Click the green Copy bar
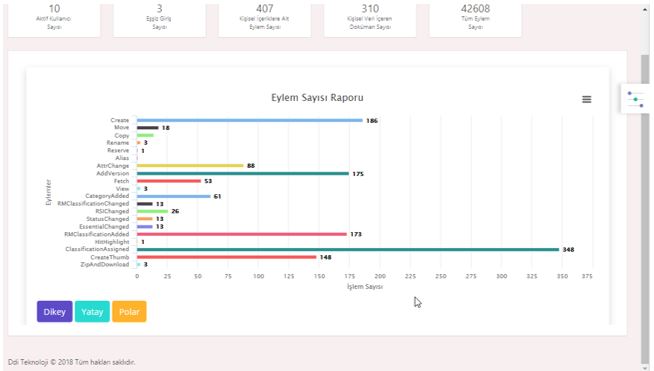This screenshot has width=654, height=371. 145,135
